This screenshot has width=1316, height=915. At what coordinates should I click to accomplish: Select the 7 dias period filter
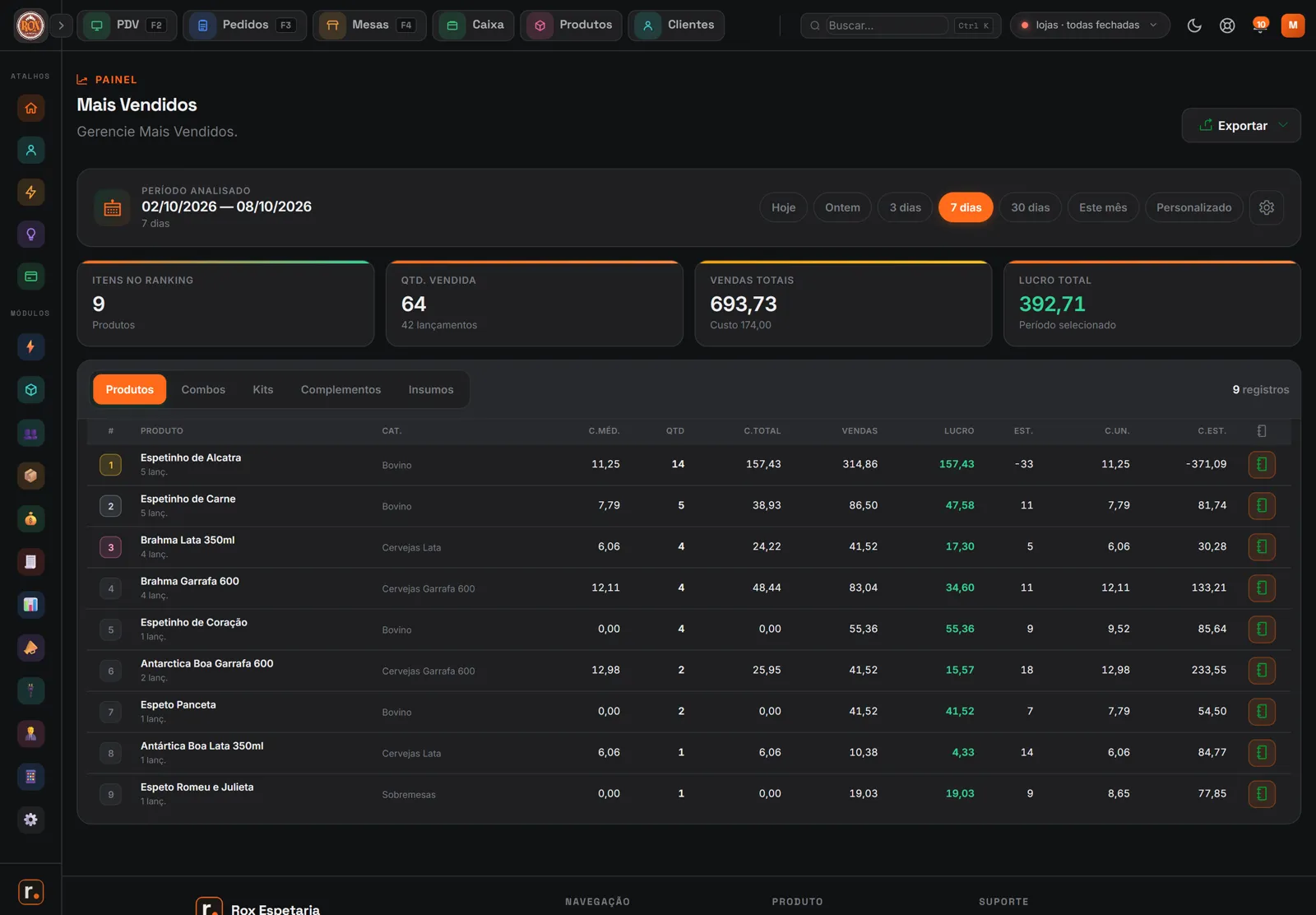pyautogui.click(x=966, y=207)
